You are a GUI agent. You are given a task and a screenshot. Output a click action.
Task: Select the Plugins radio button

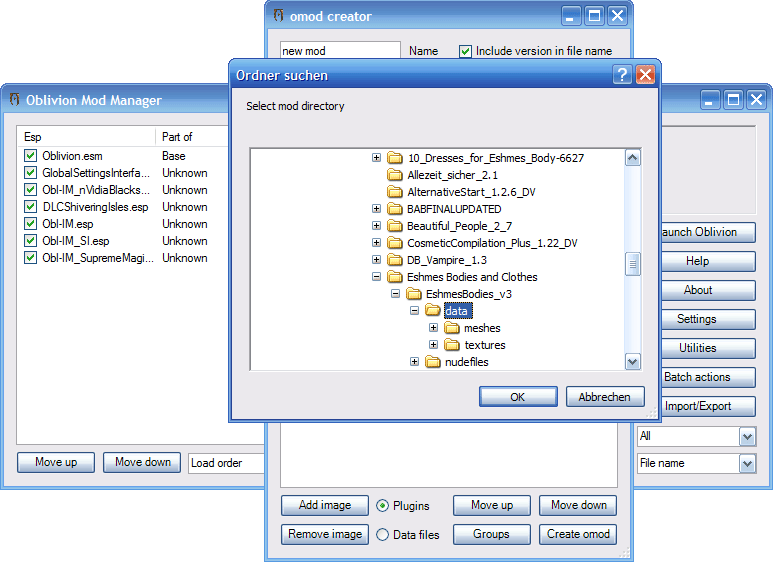(383, 506)
